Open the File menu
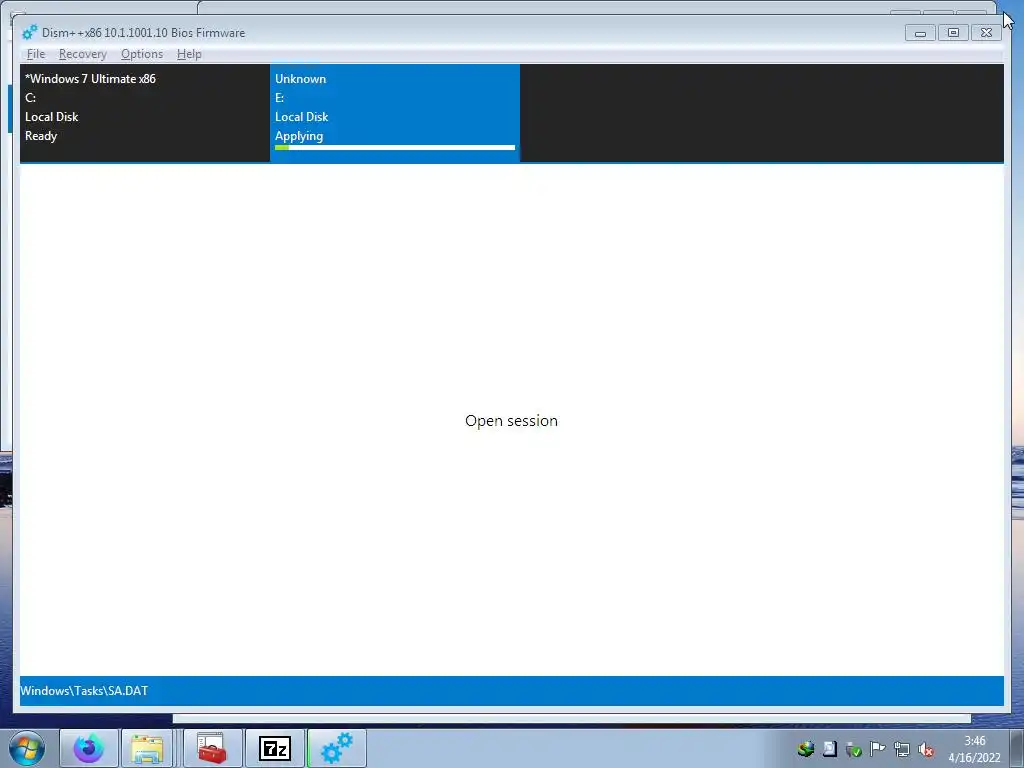 [36, 54]
